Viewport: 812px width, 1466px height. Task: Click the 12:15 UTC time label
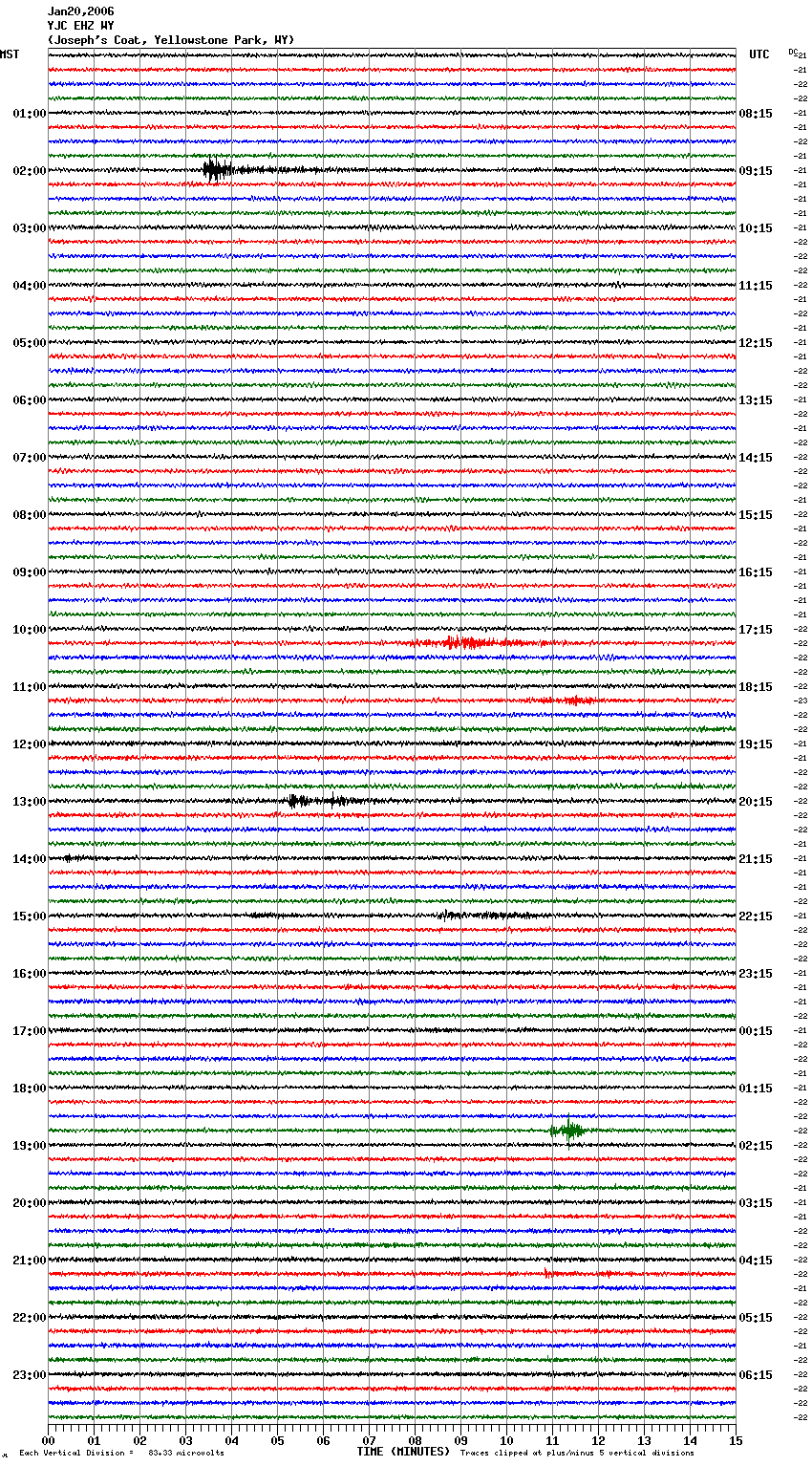pyautogui.click(x=756, y=343)
